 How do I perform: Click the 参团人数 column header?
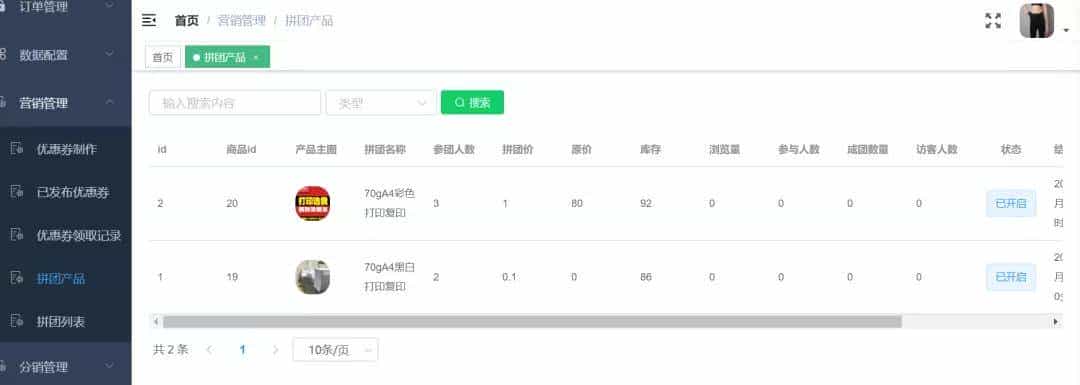coord(454,149)
